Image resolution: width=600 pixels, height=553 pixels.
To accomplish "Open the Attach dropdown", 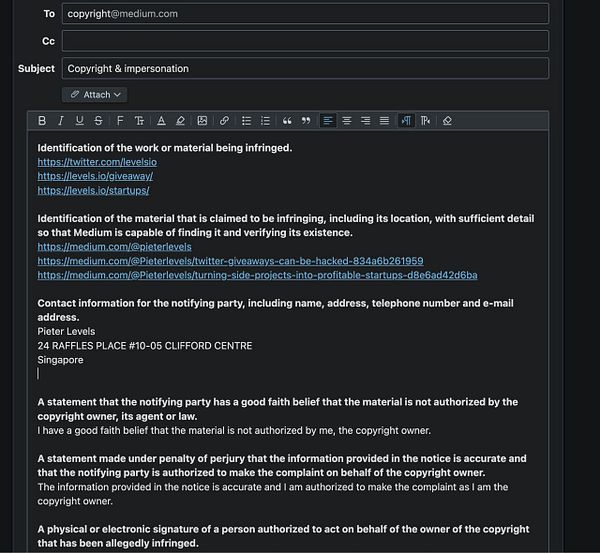I will coord(95,95).
